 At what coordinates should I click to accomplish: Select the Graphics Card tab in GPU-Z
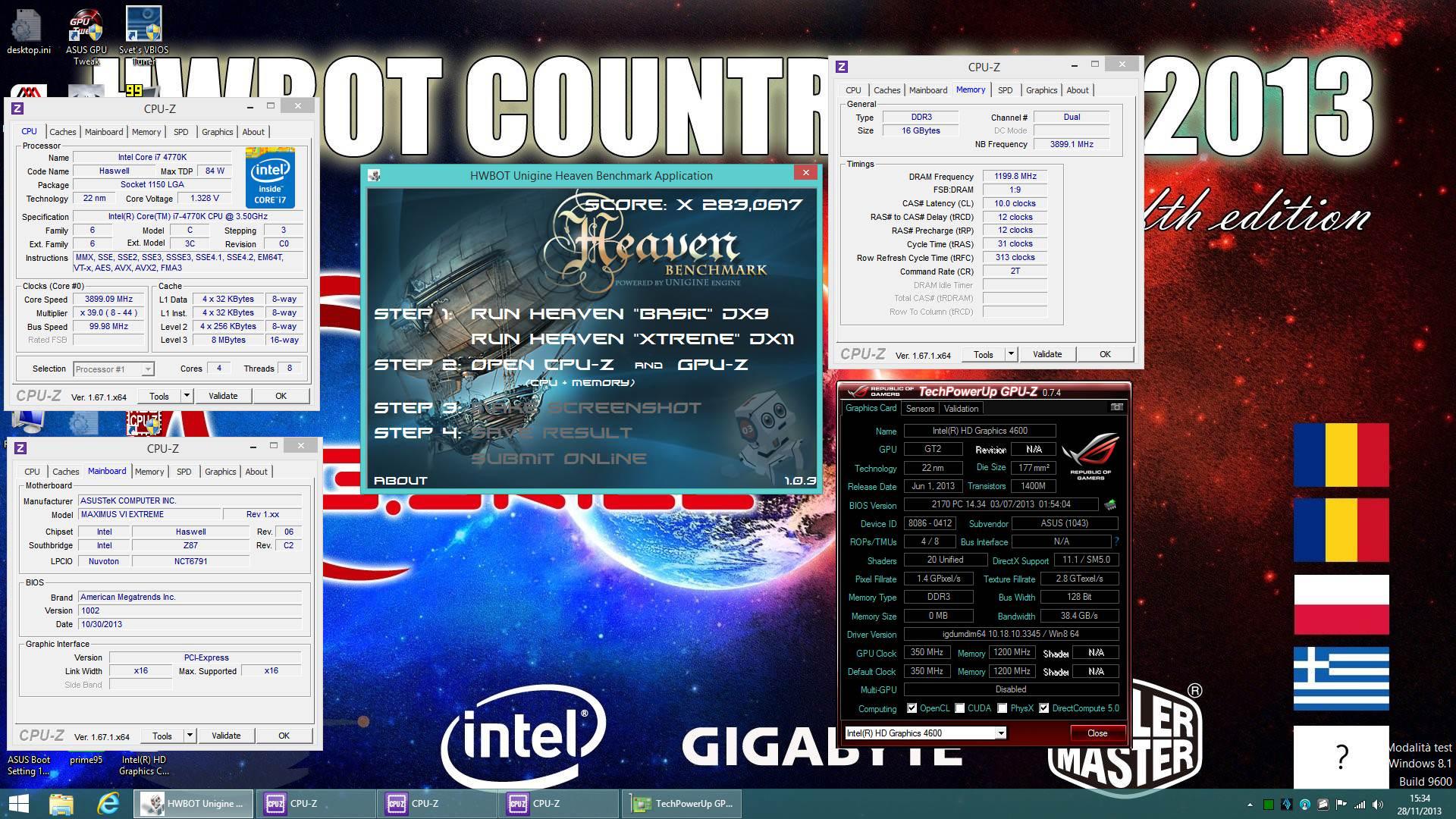click(871, 408)
